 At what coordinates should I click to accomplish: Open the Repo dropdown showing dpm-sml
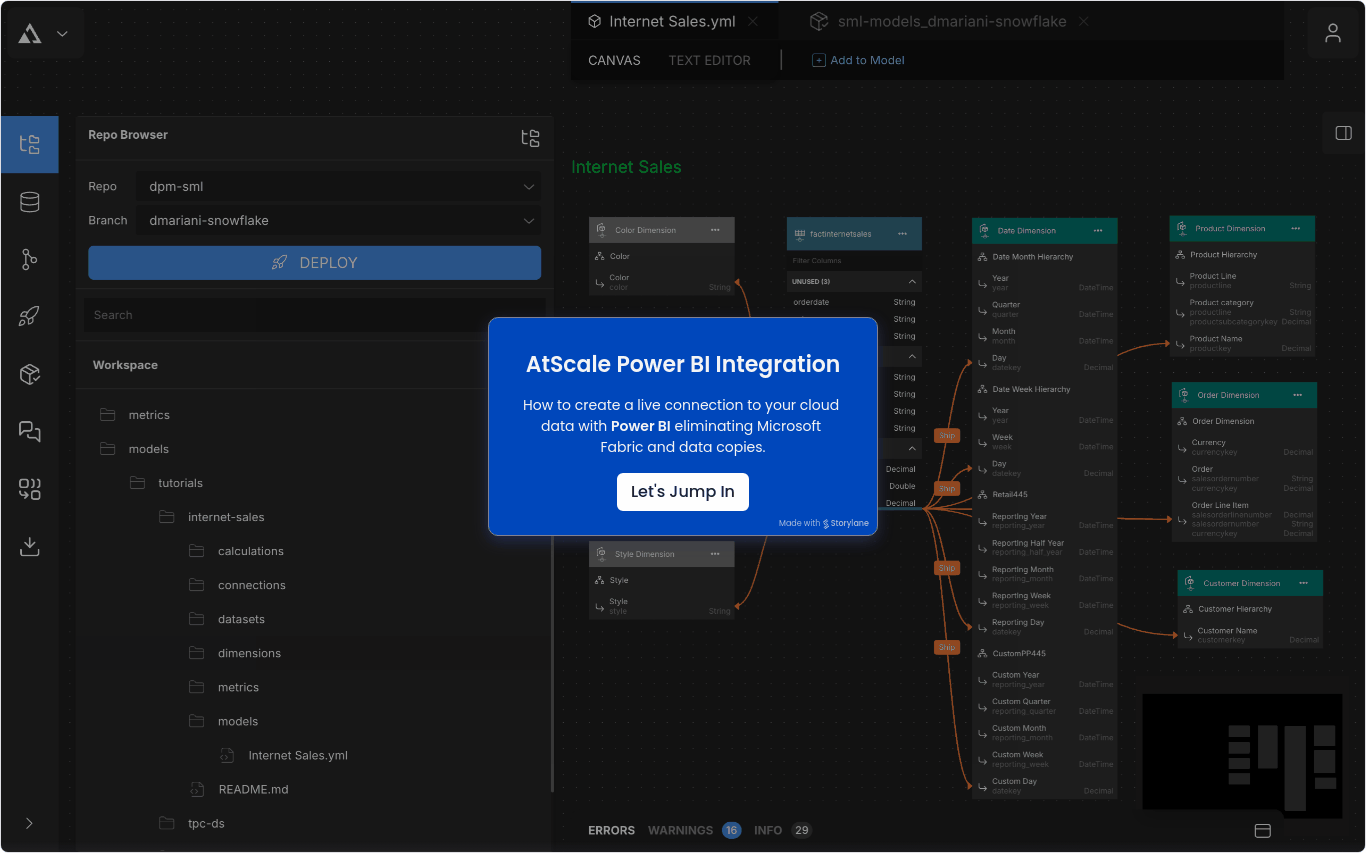click(338, 186)
